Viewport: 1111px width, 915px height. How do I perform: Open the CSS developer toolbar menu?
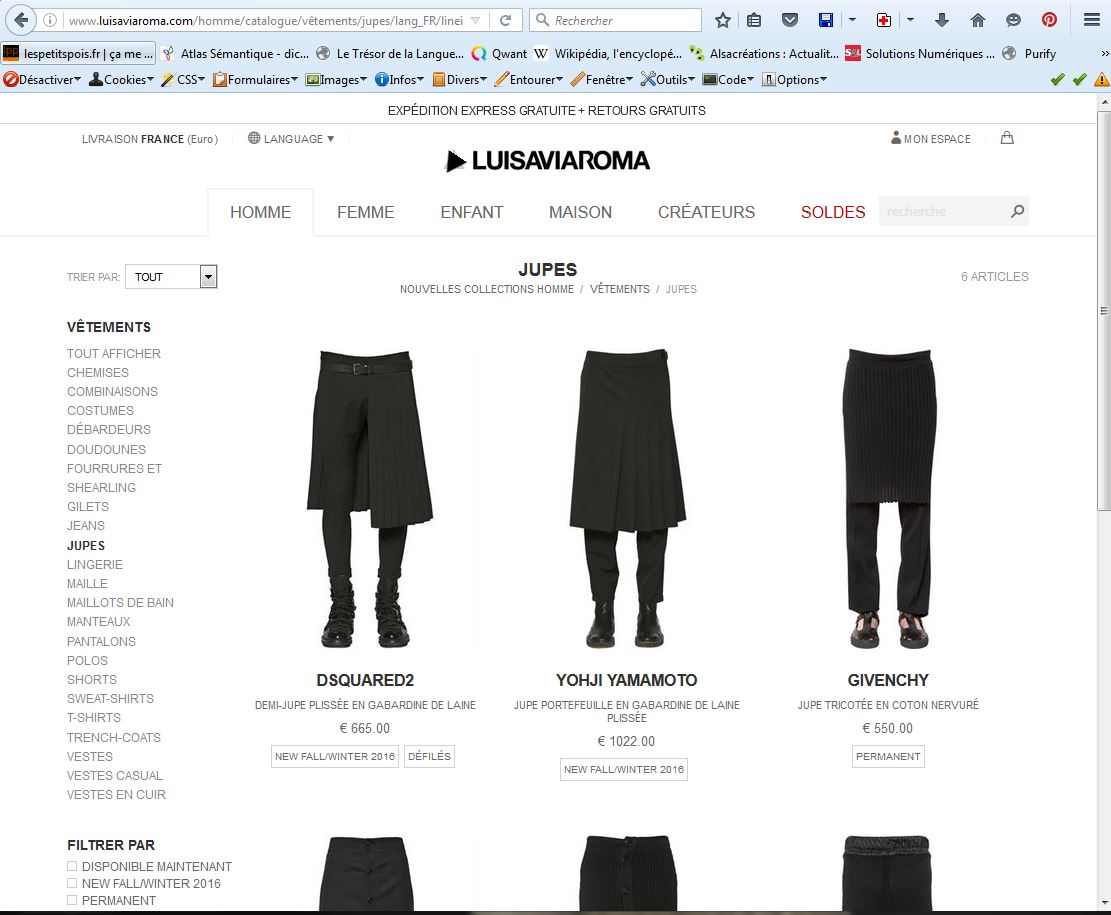pos(183,79)
